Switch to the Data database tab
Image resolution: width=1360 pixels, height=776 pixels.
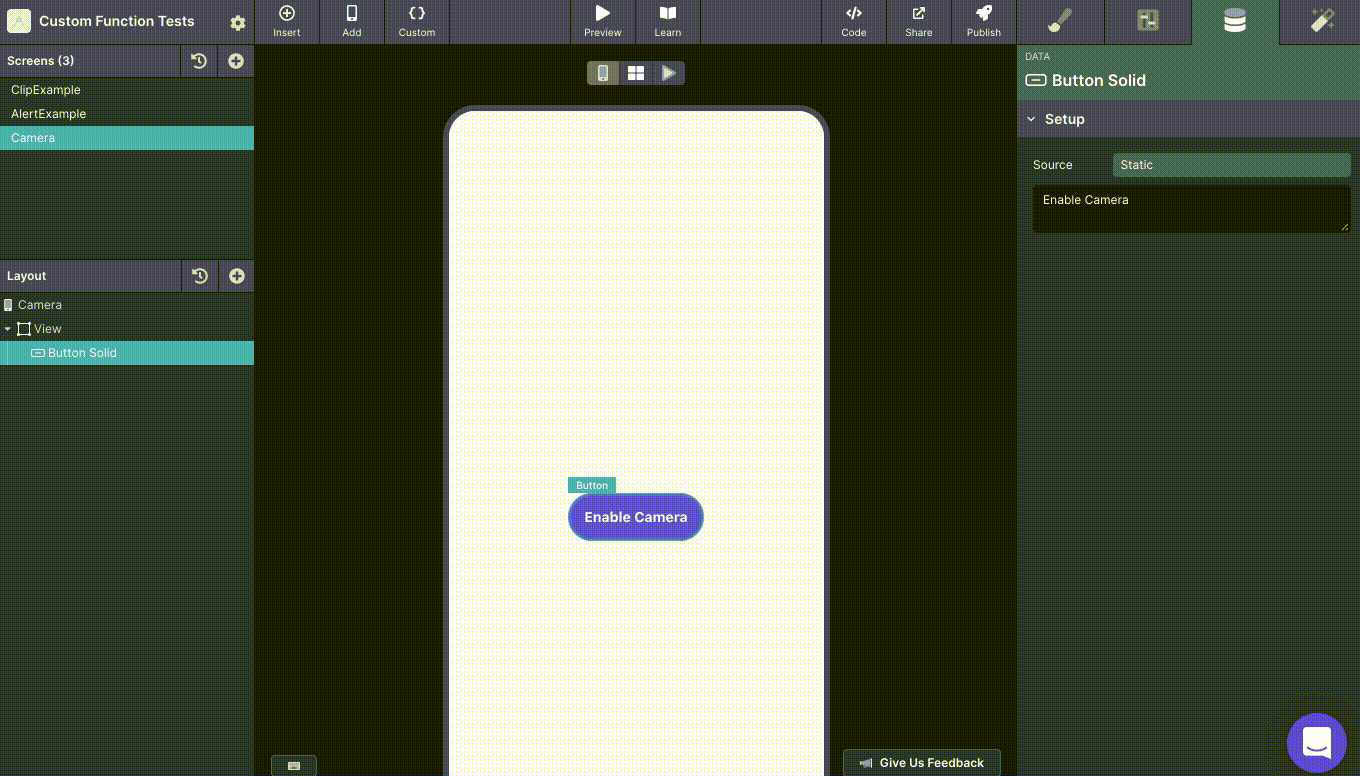[1235, 21]
